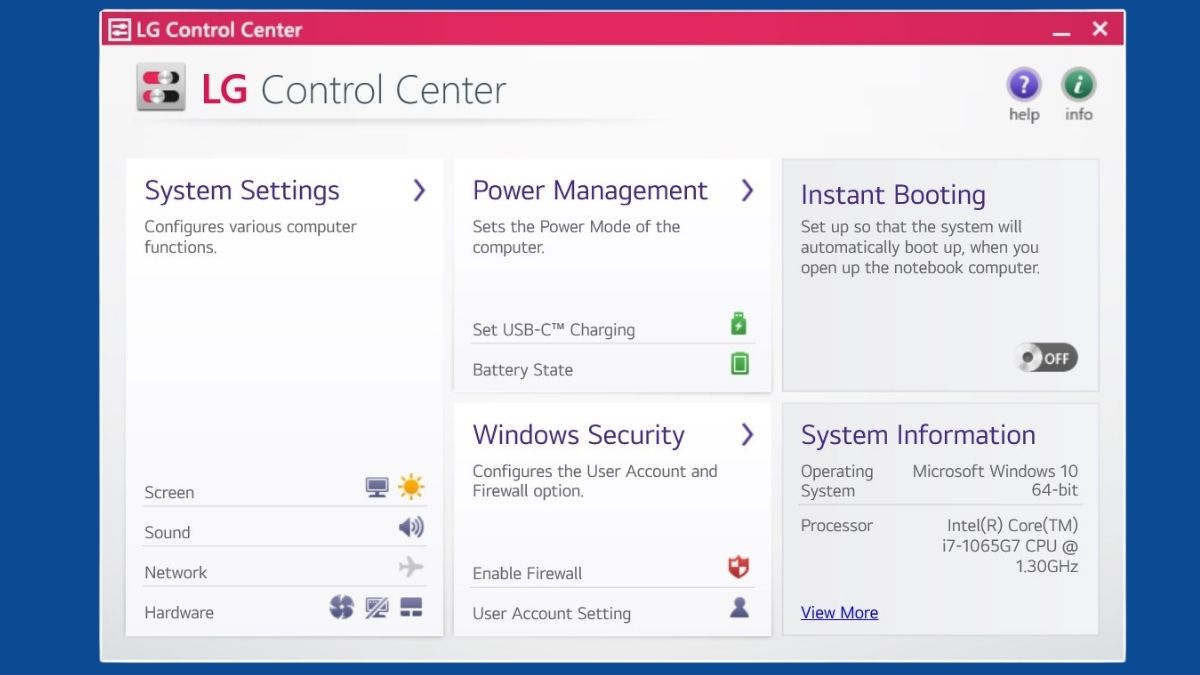Click the sun brightness icon beside Screen
This screenshot has height=675, width=1200.
click(x=411, y=487)
